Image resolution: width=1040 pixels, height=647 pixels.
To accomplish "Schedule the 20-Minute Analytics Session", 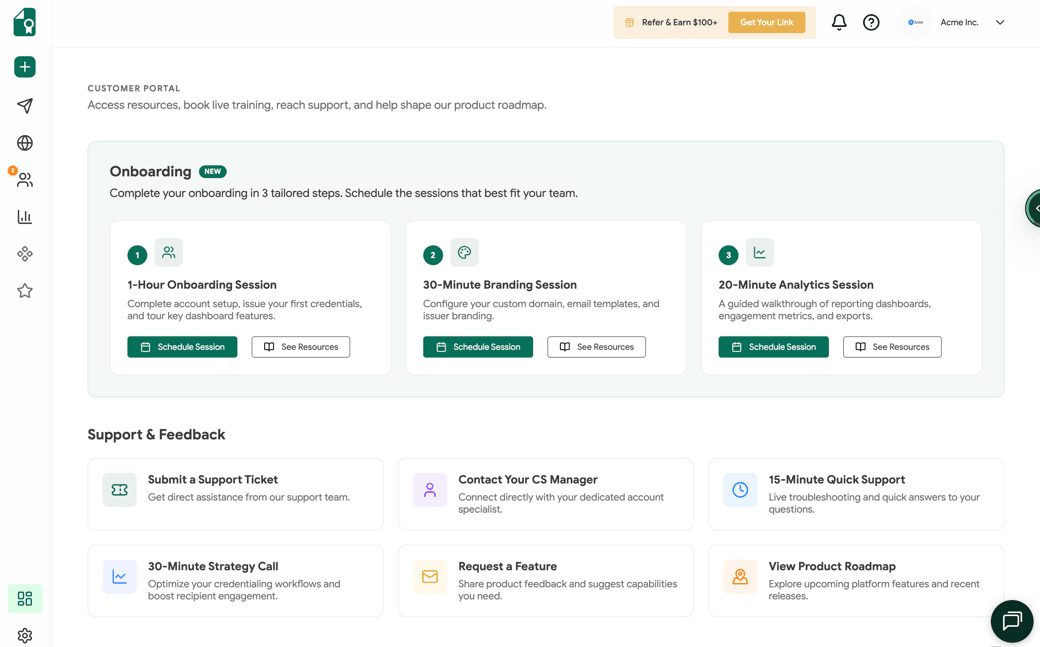I will pos(773,347).
